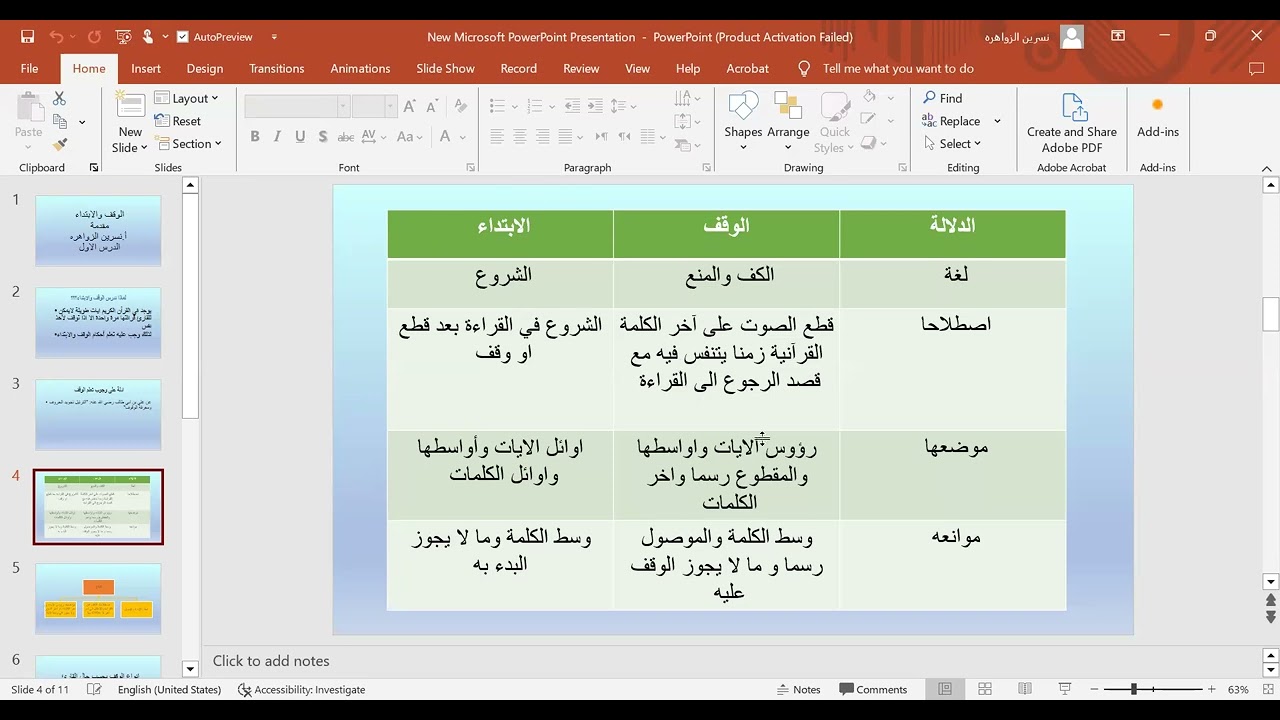Click the Ribbon Display Options icon
The width and height of the screenshot is (1280, 720).
1118,36
